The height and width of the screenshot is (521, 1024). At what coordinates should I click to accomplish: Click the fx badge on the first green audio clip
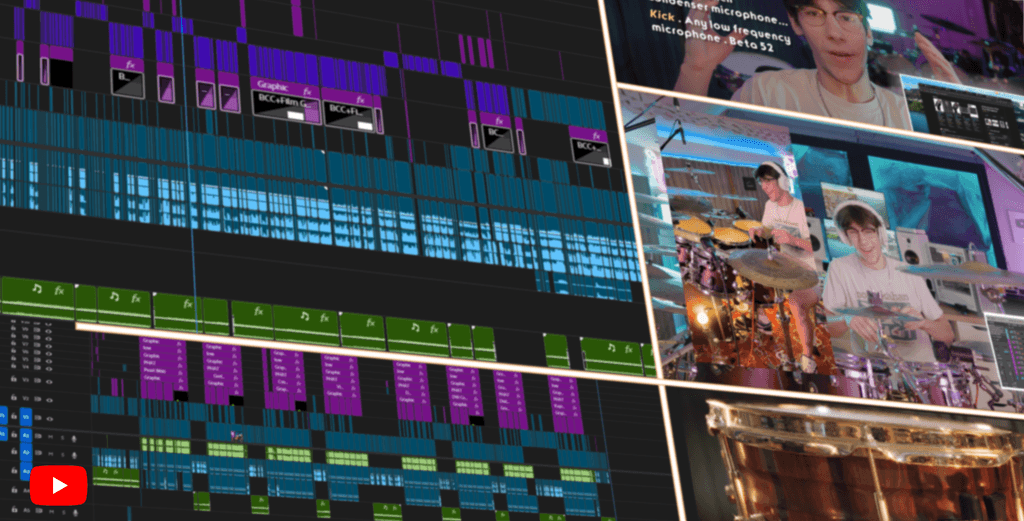pos(59,291)
